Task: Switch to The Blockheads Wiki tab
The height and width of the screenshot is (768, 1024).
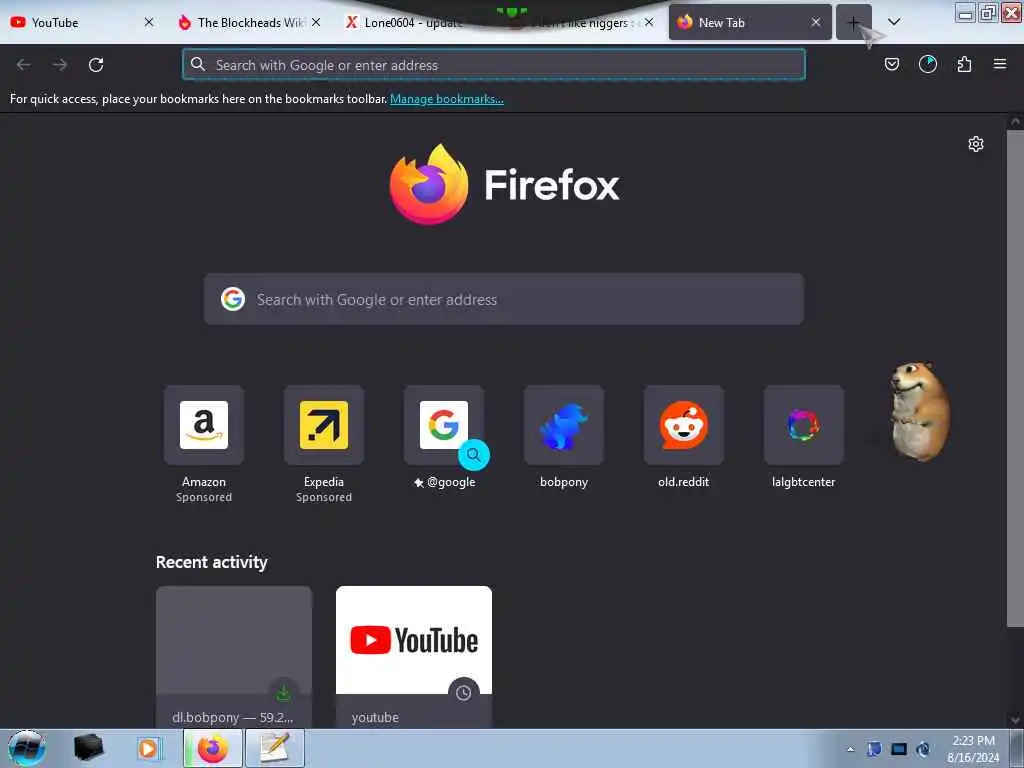Action: coord(242,22)
